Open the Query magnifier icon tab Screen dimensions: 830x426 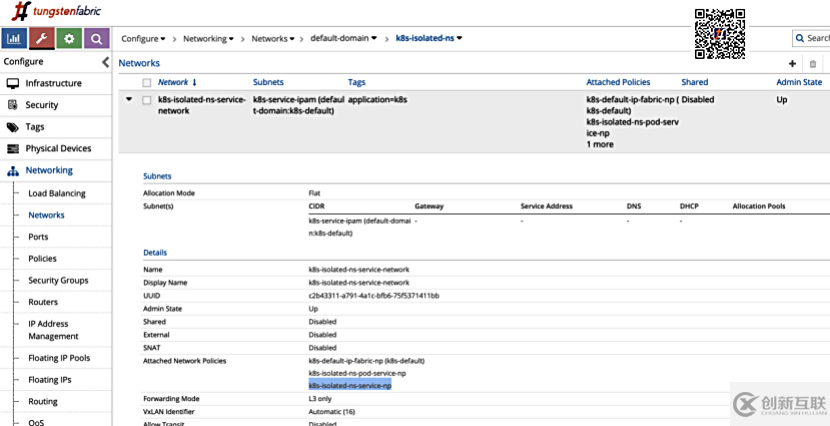96,39
